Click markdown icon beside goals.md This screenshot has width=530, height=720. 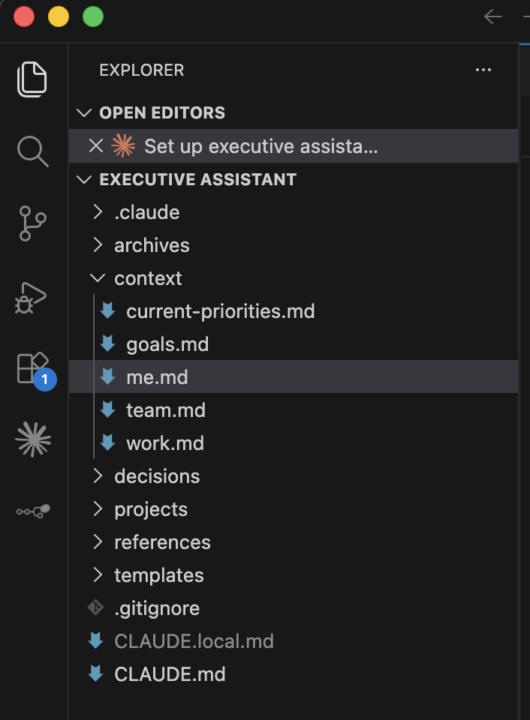[108, 344]
